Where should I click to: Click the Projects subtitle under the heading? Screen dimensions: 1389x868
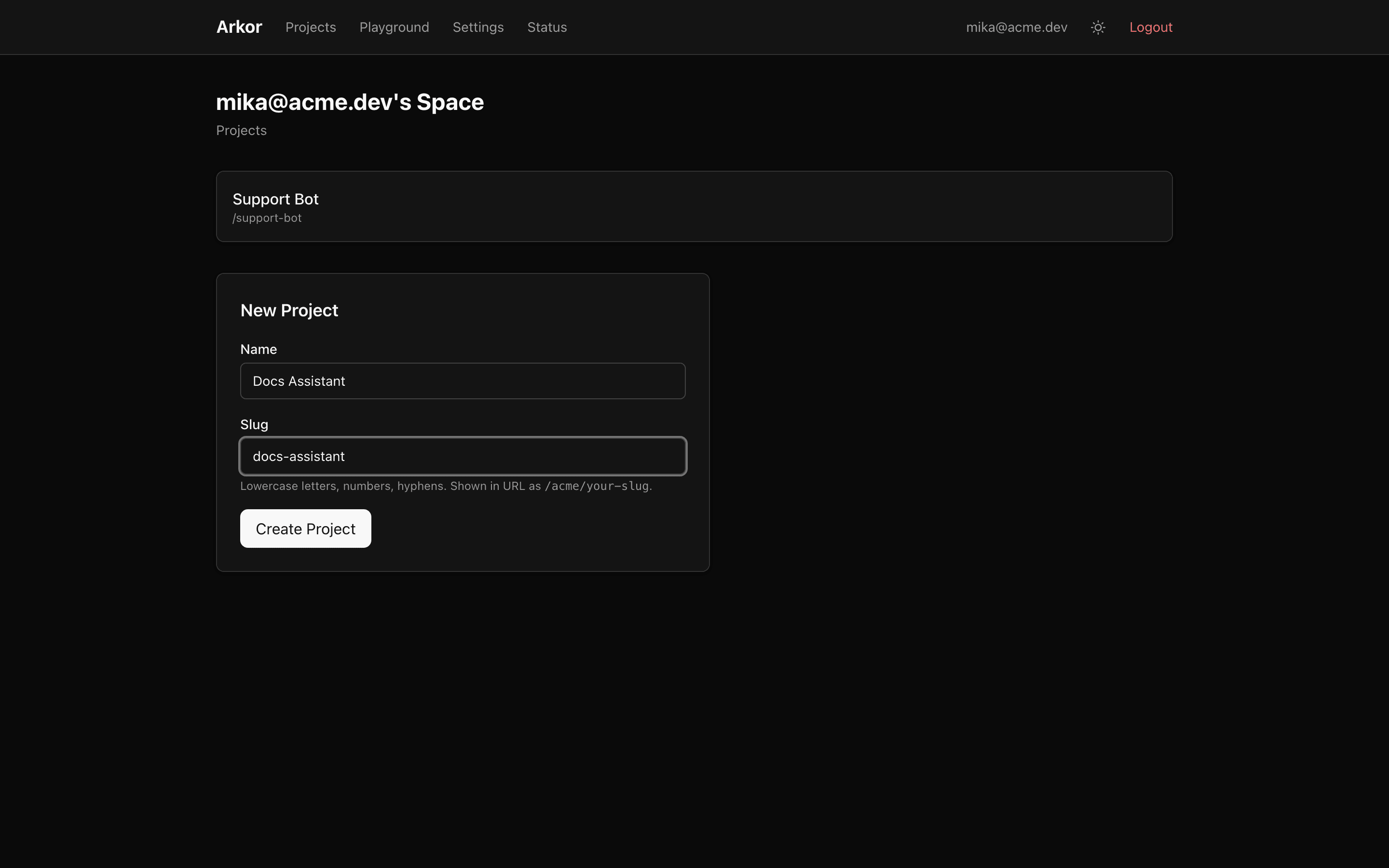tap(241, 130)
